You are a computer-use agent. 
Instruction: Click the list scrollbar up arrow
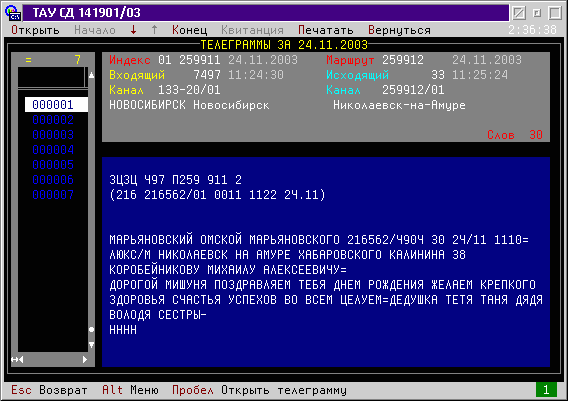[91, 75]
